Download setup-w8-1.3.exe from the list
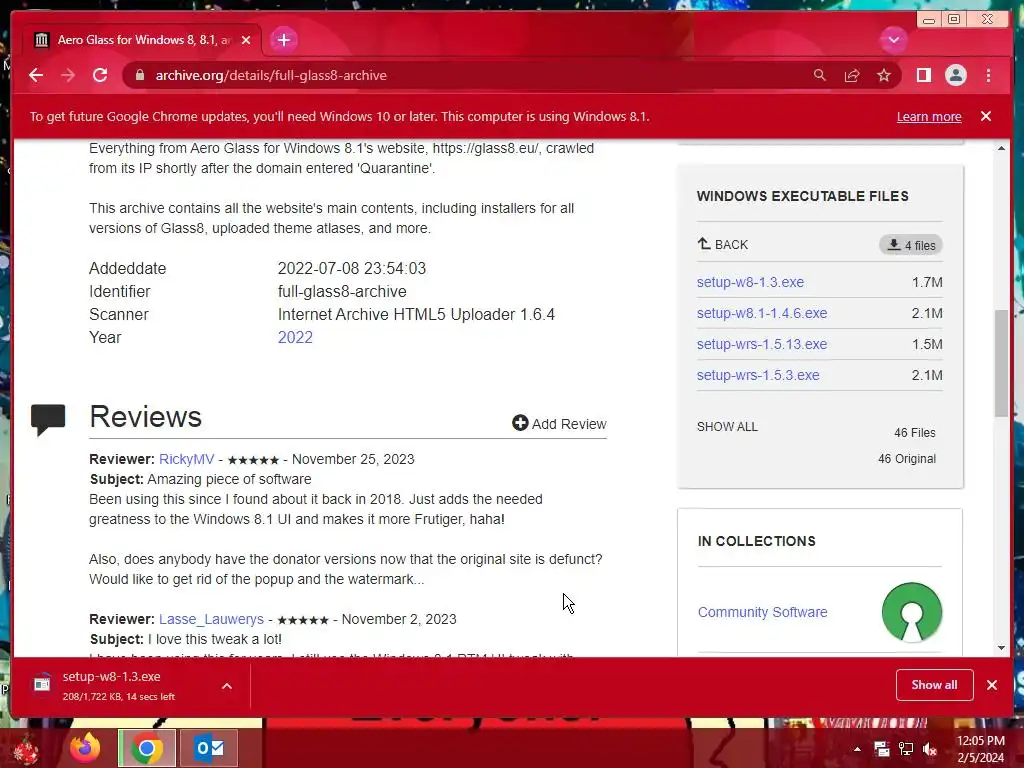The image size is (1024, 768). (x=750, y=282)
